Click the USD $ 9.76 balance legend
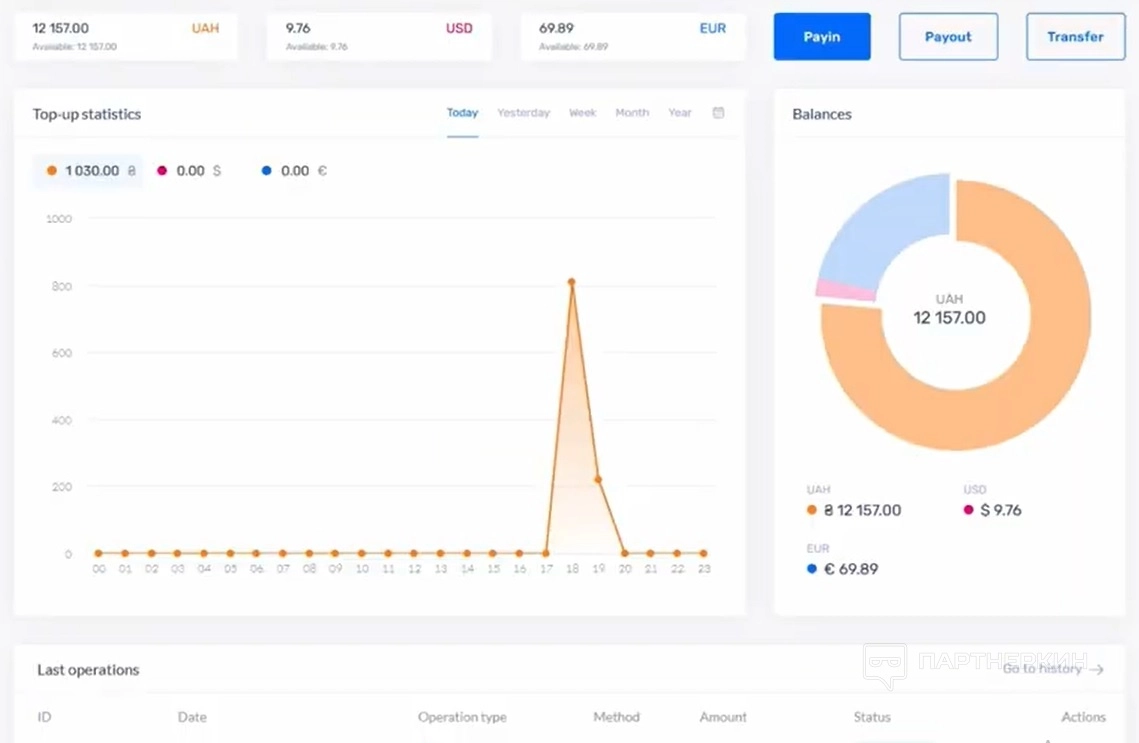This screenshot has width=1139, height=743. tap(992, 502)
